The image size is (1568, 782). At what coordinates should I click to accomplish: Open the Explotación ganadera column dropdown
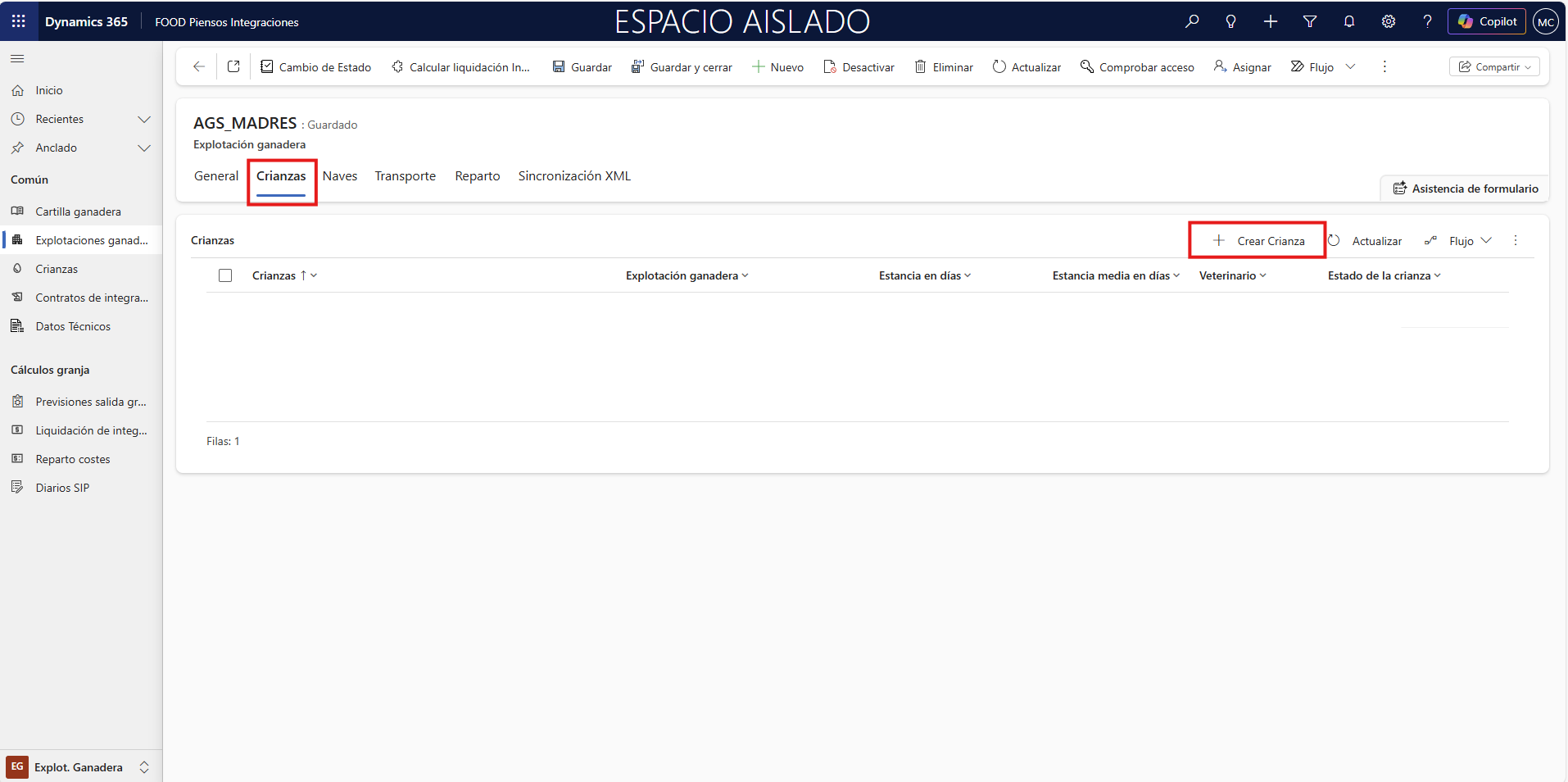click(x=746, y=275)
